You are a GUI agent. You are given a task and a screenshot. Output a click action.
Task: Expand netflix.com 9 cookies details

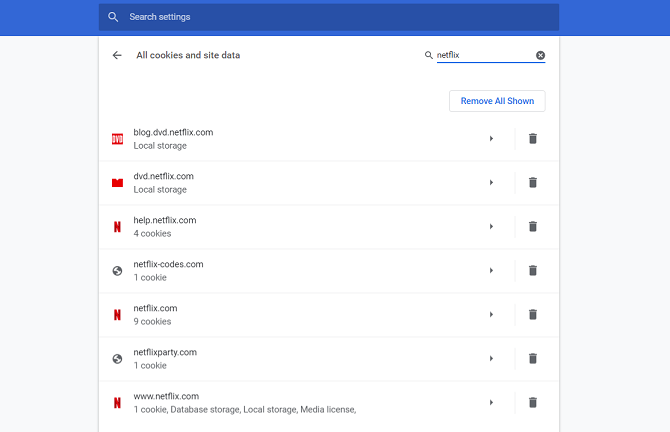click(x=491, y=315)
